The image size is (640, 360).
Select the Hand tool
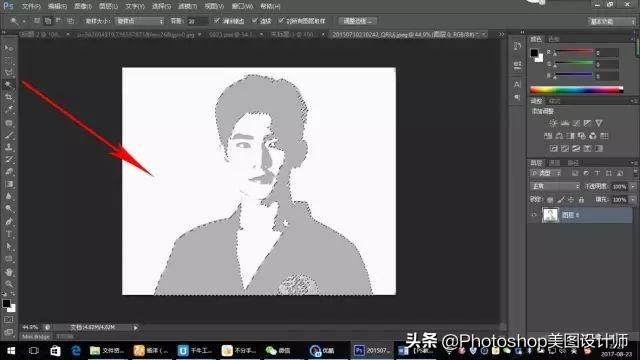(x=9, y=272)
